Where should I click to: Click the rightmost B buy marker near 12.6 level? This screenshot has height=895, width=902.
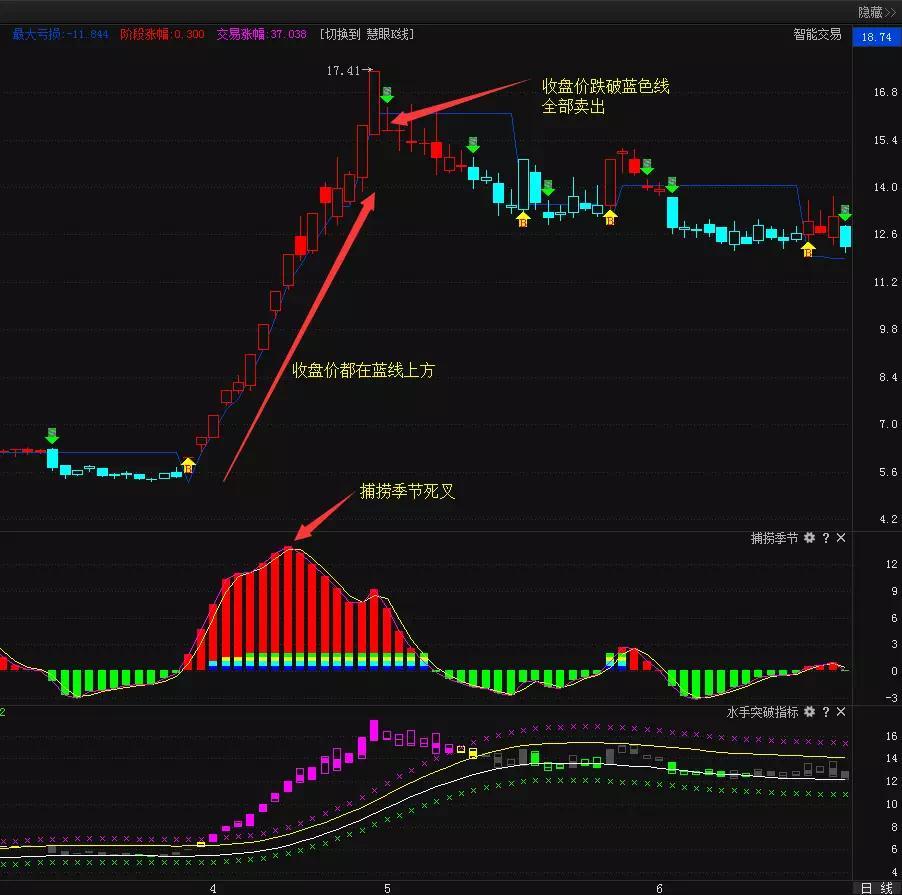pos(808,250)
